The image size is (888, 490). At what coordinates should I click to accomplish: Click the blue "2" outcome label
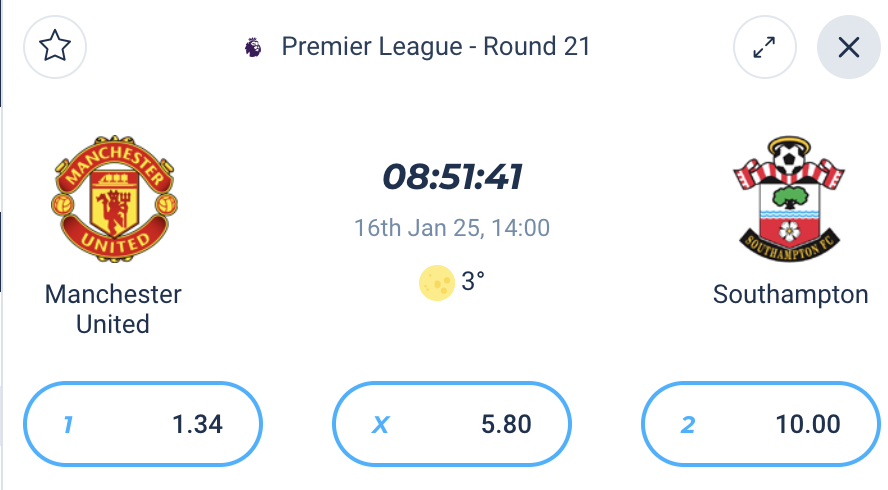tap(688, 424)
